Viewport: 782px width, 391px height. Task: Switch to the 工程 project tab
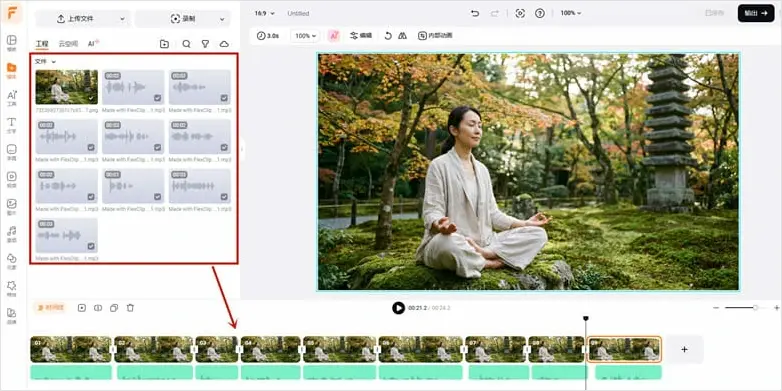(42, 44)
